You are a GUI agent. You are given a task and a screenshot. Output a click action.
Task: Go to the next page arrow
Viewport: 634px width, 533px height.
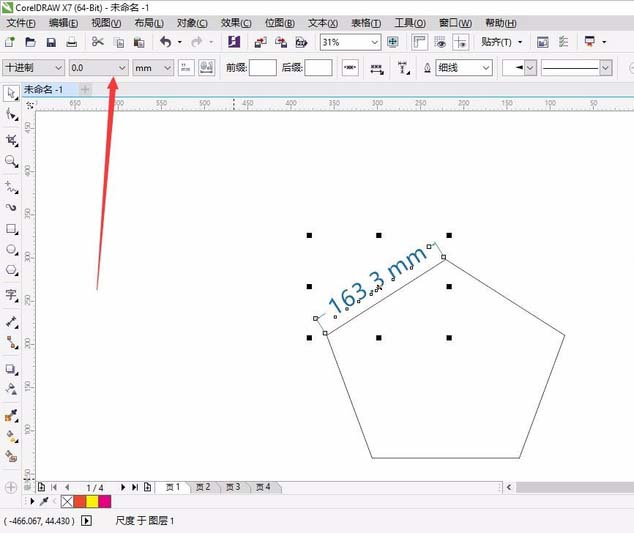point(123,487)
